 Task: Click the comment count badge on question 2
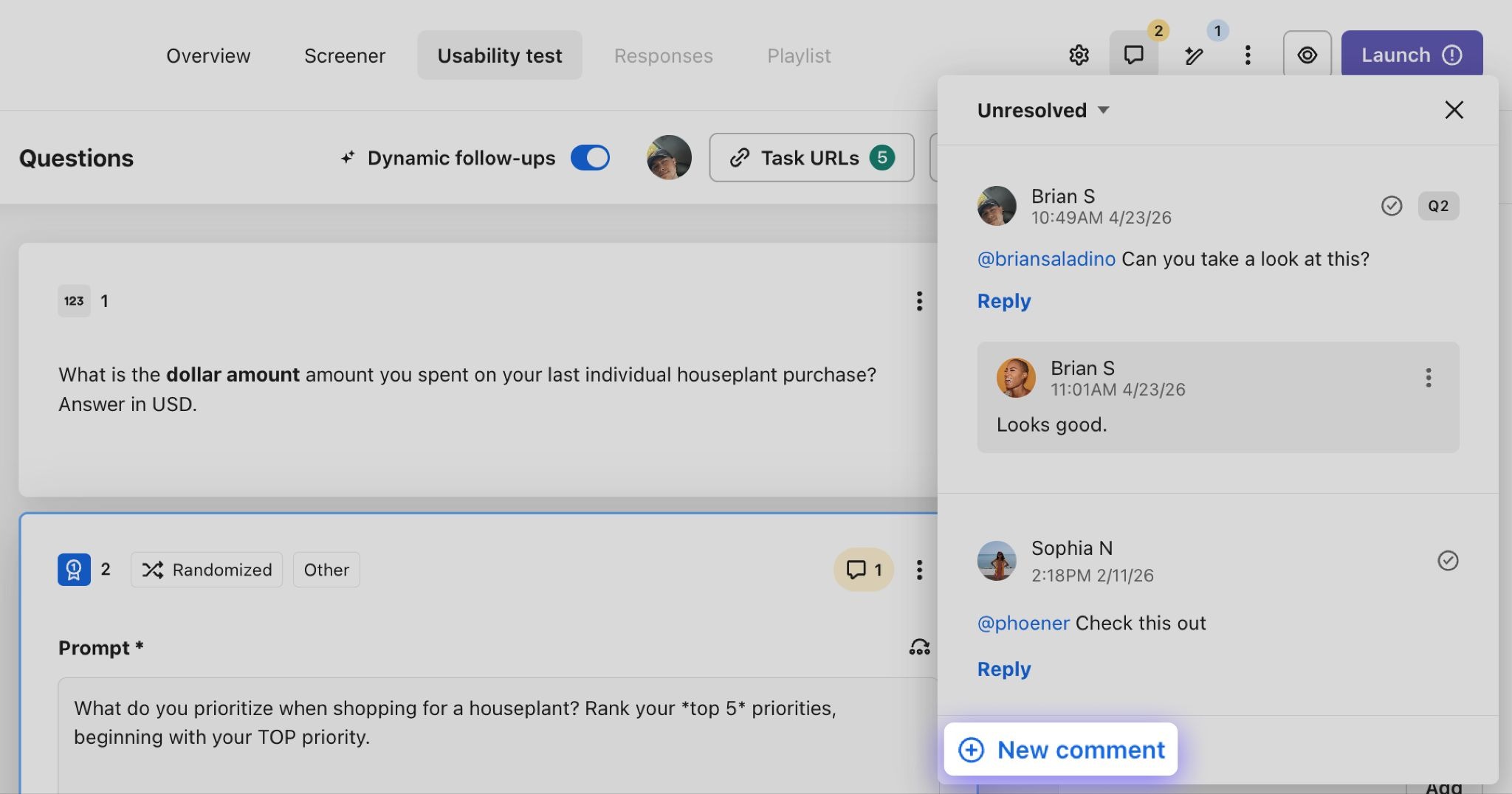click(863, 570)
